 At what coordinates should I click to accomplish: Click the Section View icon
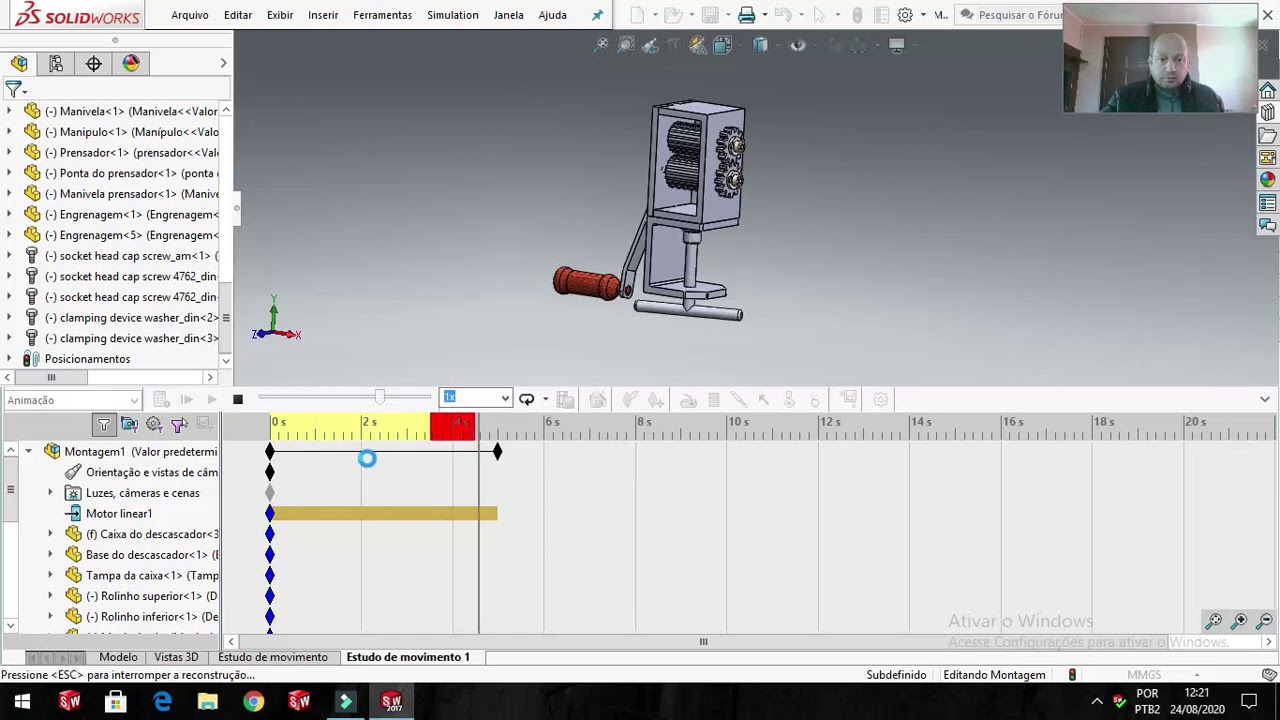tap(698, 45)
